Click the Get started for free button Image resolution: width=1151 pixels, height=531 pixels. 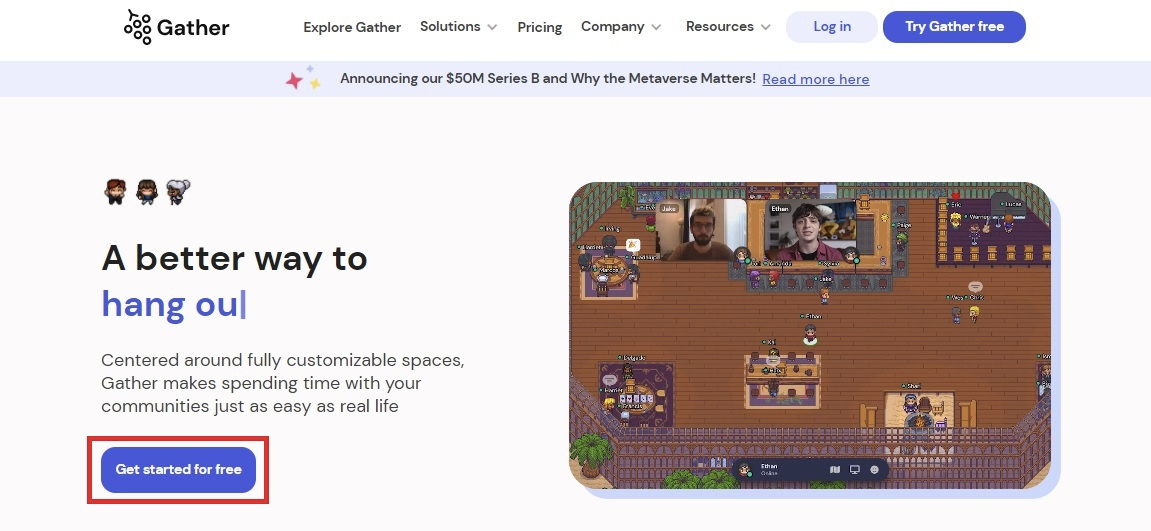(178, 469)
